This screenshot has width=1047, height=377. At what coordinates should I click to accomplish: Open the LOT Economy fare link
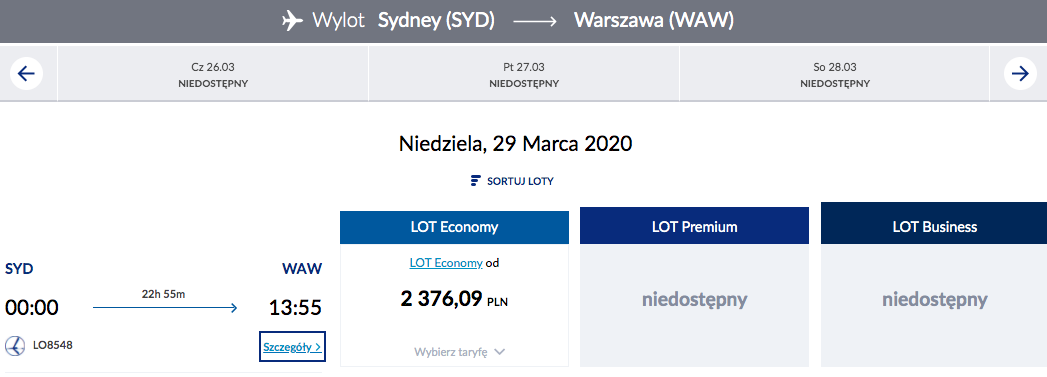pos(446,263)
